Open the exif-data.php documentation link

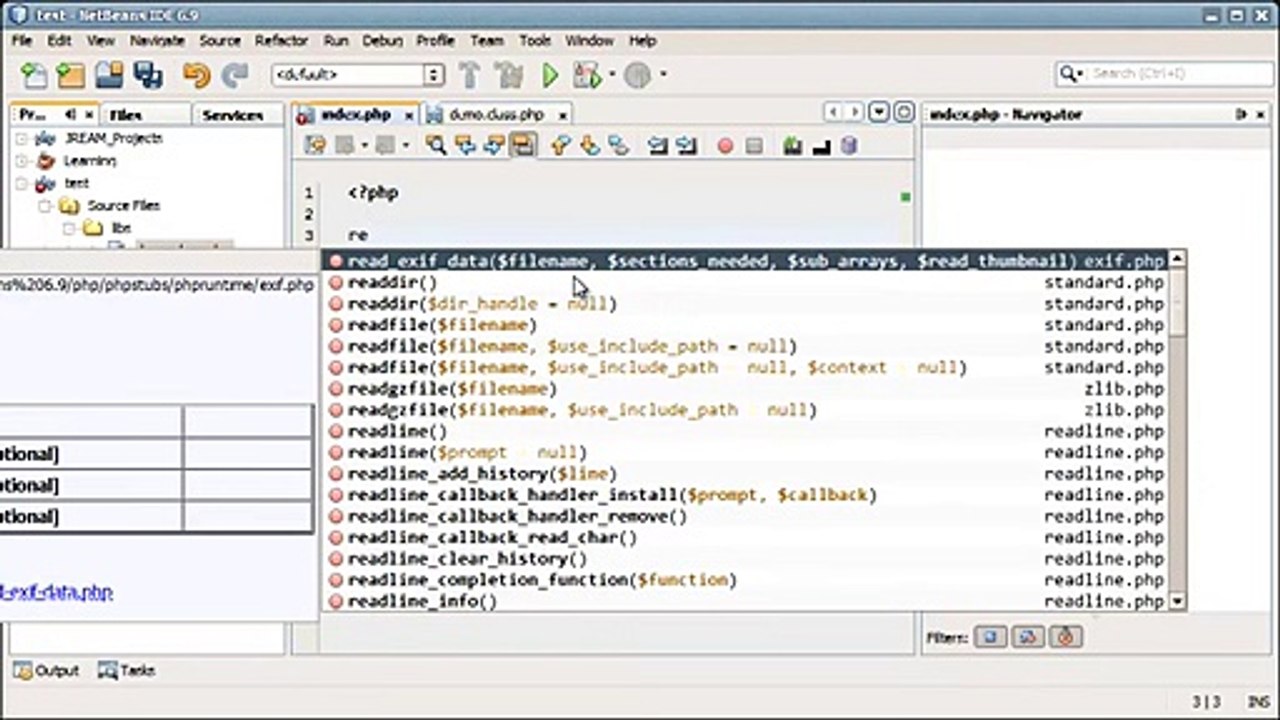pyautogui.click(x=56, y=592)
